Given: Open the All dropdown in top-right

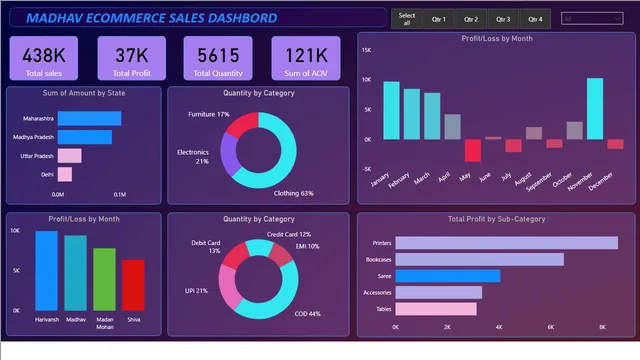Looking at the screenshot, I should pyautogui.click(x=592, y=19).
